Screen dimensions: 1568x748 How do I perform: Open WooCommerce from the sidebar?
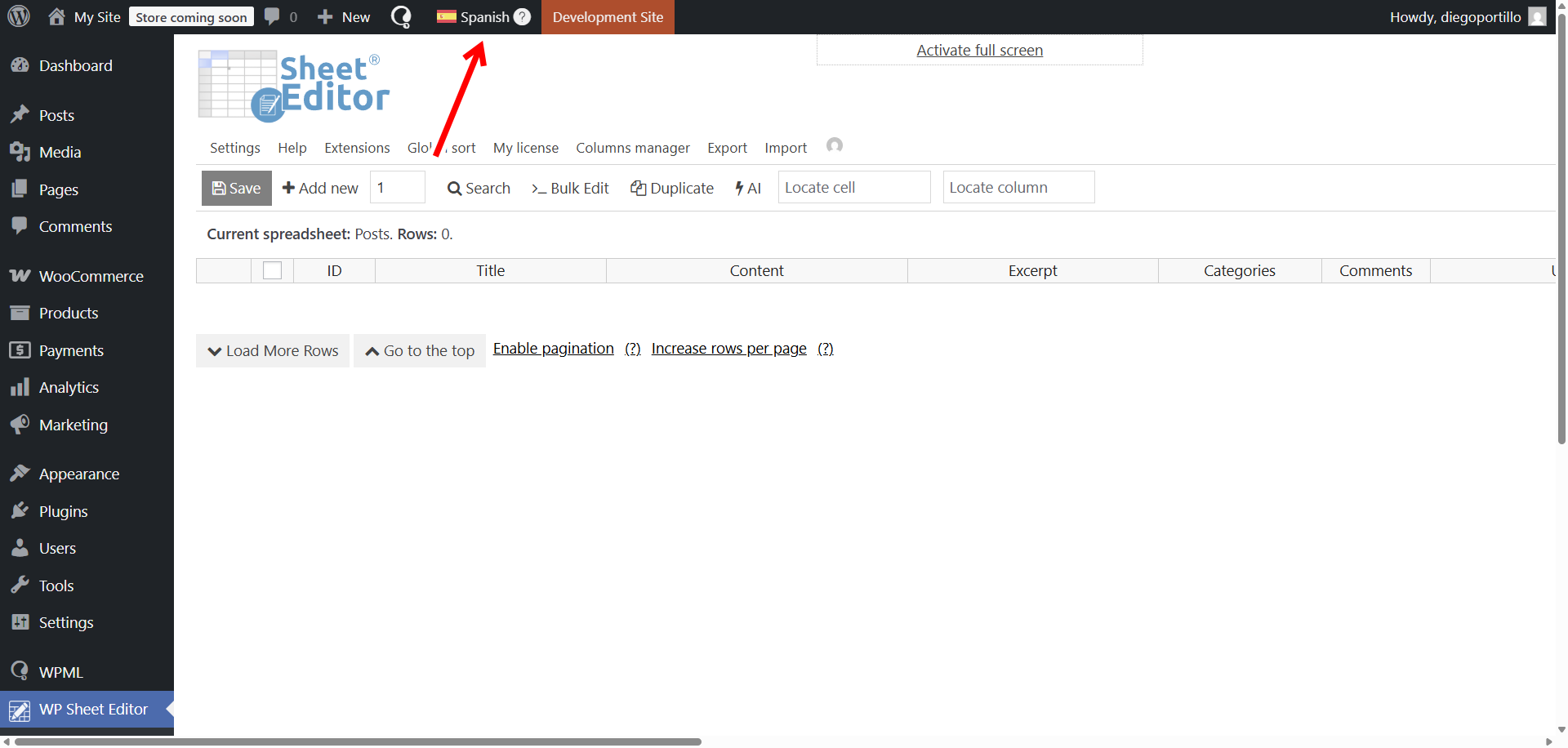pos(91,276)
